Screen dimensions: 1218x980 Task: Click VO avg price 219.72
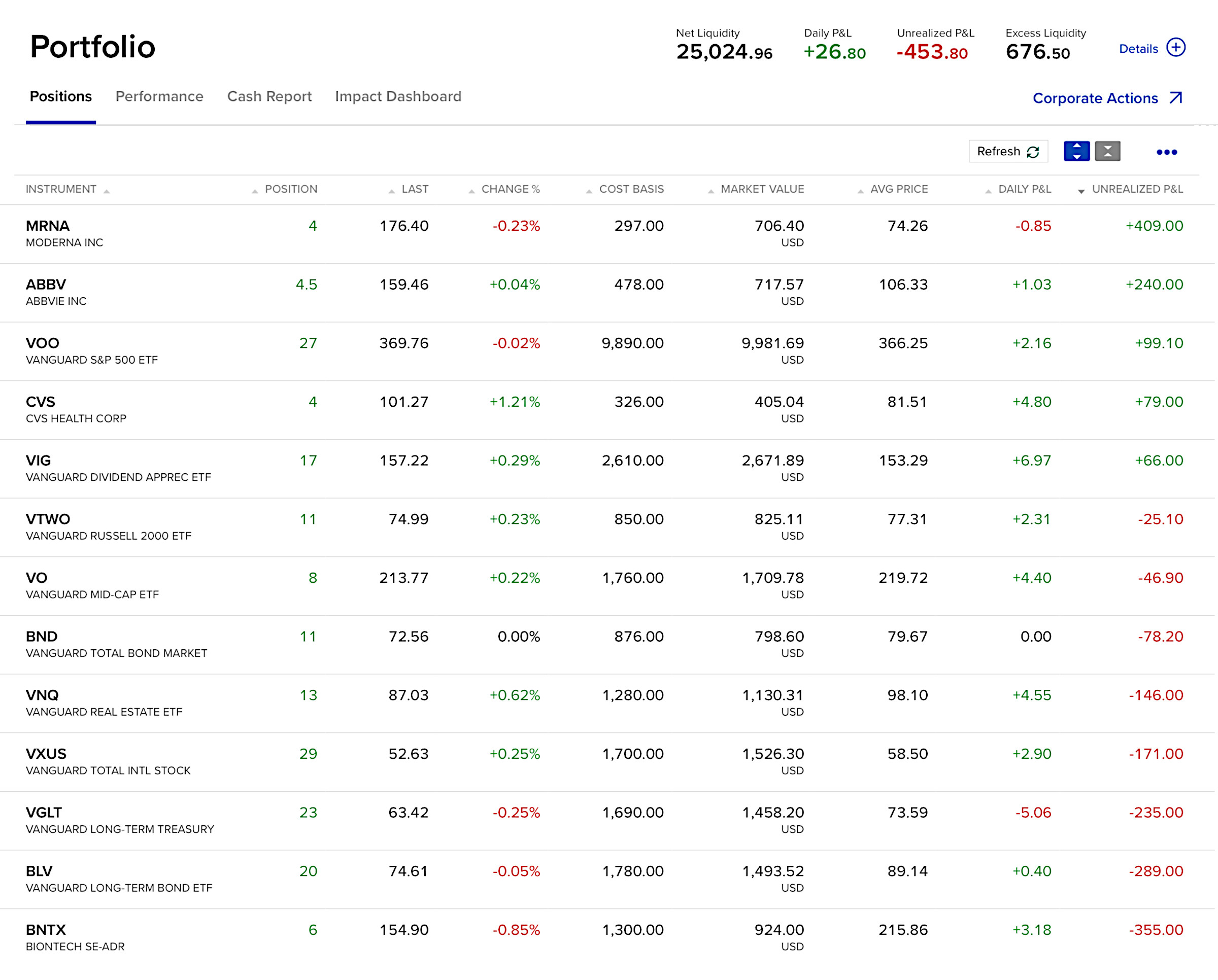click(903, 578)
